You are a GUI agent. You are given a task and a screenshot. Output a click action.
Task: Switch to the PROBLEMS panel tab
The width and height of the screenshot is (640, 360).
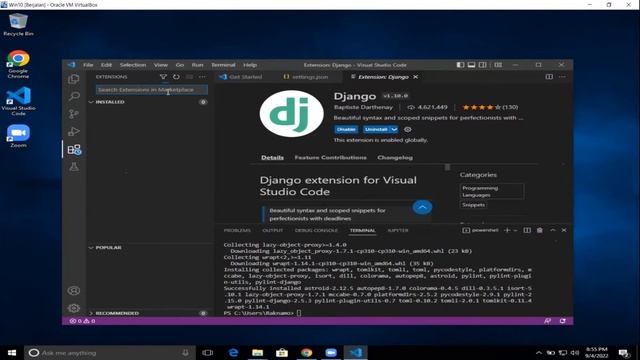[237, 230]
